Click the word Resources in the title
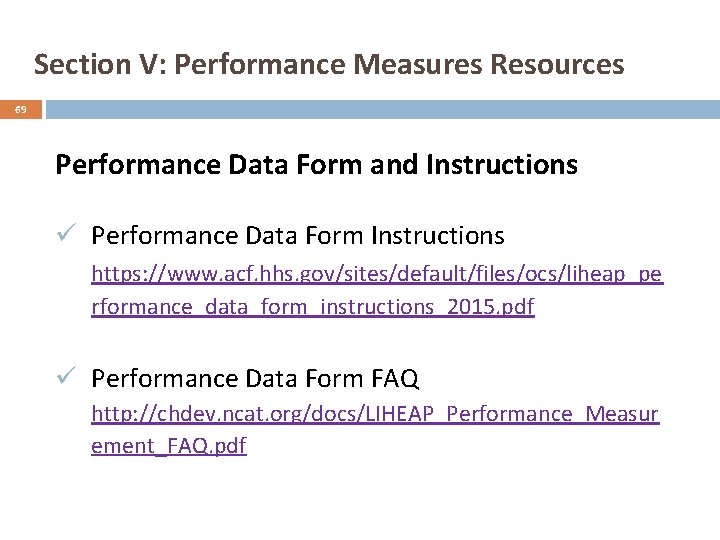Screen dimensions: 720x540 click(557, 64)
